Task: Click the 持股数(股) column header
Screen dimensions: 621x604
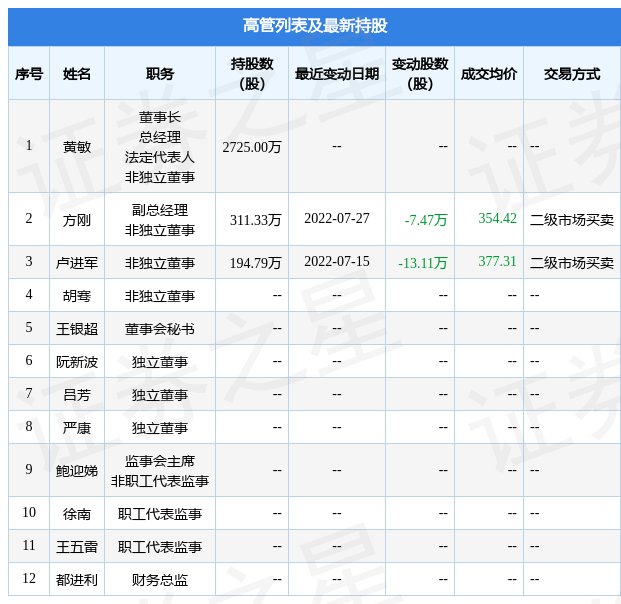Action: (252, 74)
